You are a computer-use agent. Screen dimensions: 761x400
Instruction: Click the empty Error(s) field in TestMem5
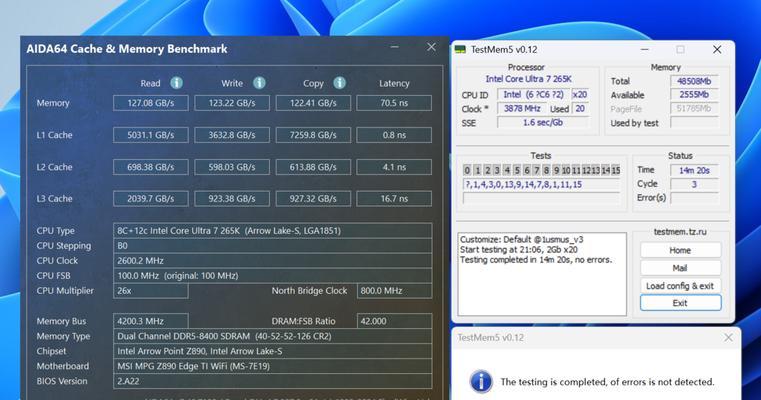pyautogui.click(x=694, y=198)
